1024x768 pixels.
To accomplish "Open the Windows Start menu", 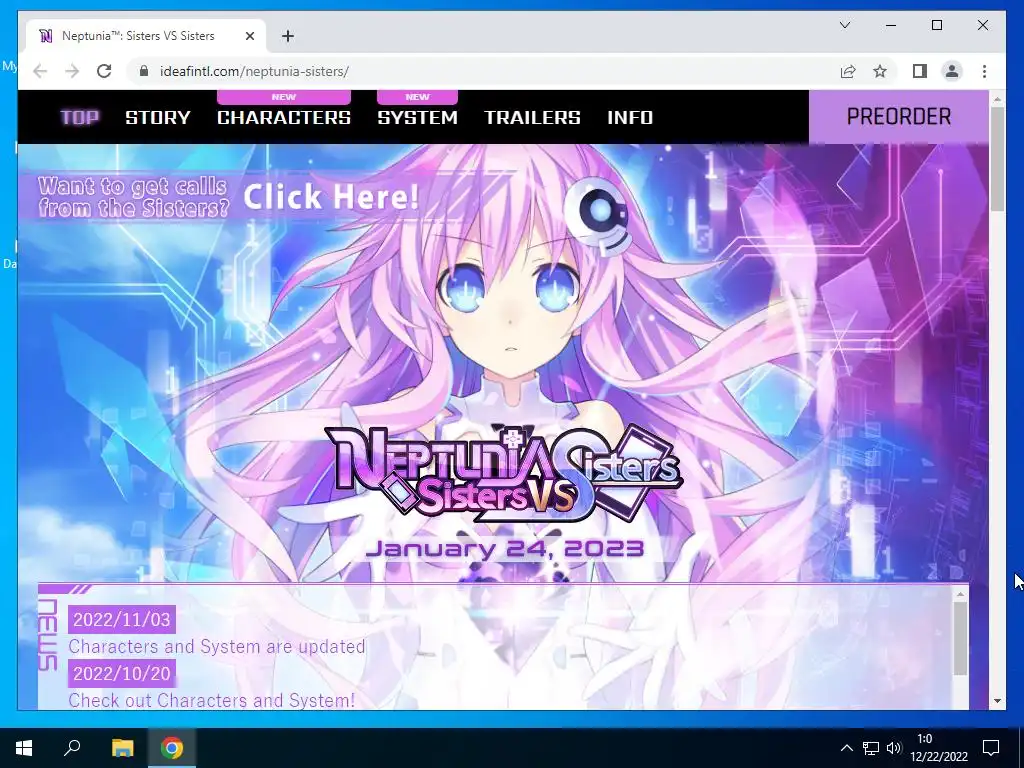I will pos(24,748).
